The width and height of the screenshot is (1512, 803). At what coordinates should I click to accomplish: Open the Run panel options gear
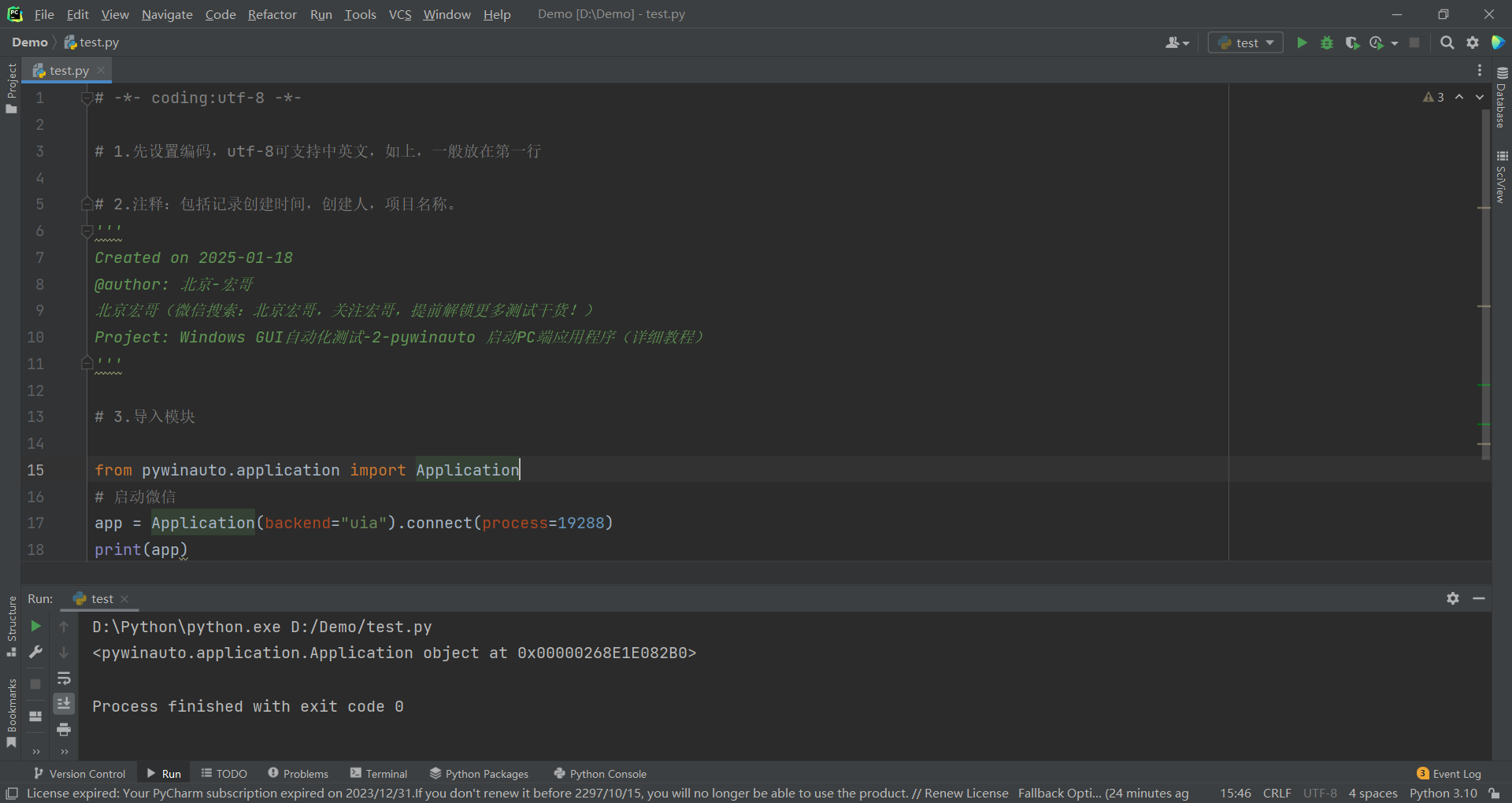(x=1453, y=598)
